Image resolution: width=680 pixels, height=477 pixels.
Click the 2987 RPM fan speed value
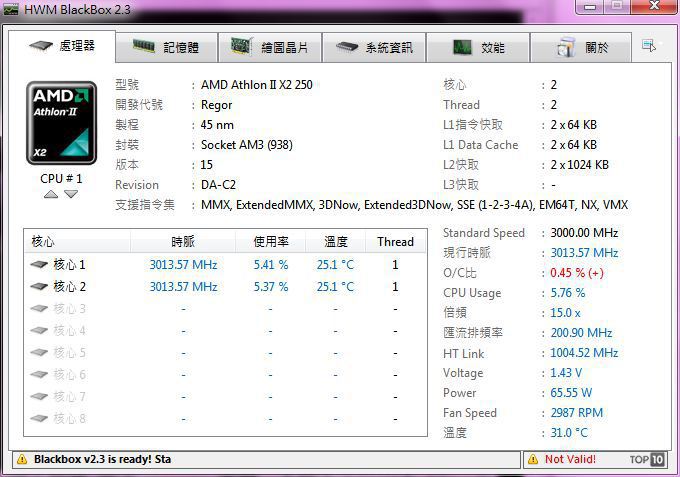(577, 412)
